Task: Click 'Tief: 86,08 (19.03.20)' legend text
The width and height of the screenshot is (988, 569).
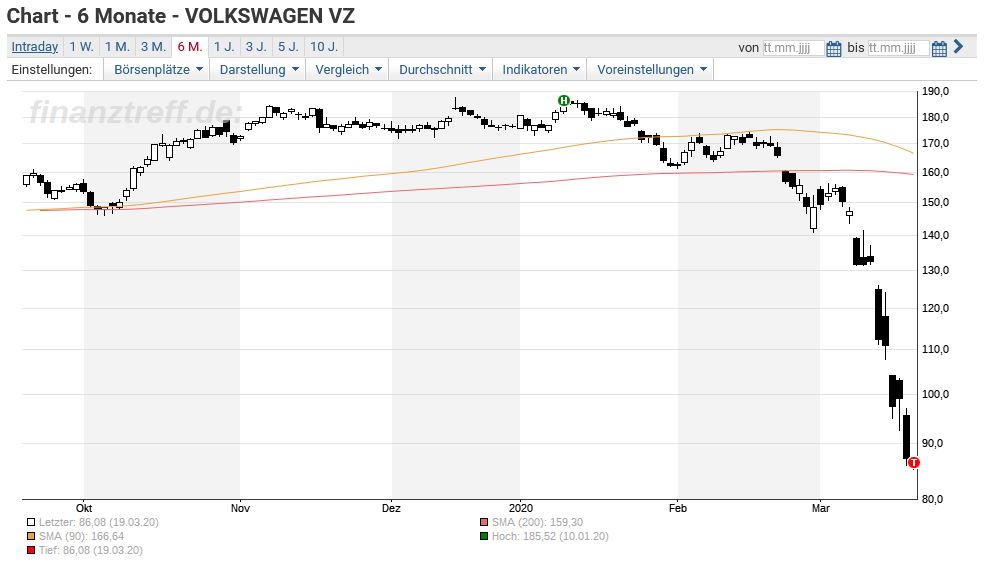Action: coord(91,550)
